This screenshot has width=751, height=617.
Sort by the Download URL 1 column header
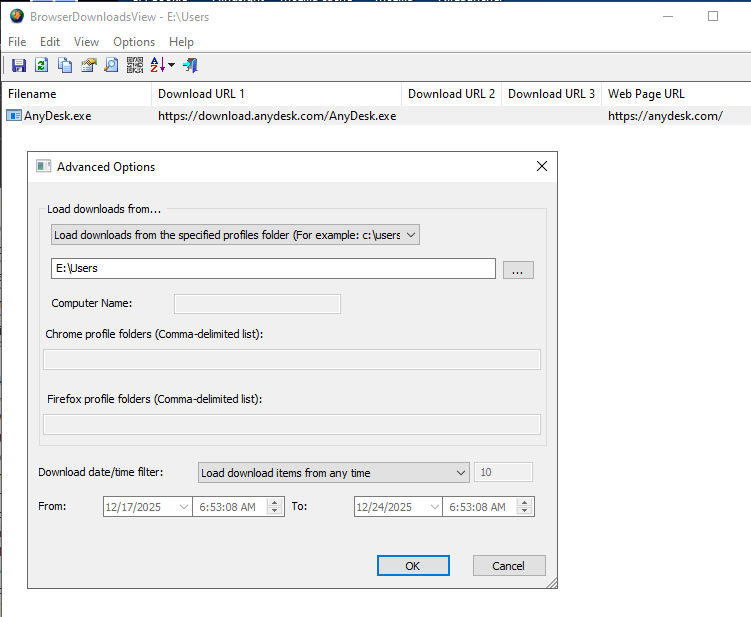(x=276, y=94)
